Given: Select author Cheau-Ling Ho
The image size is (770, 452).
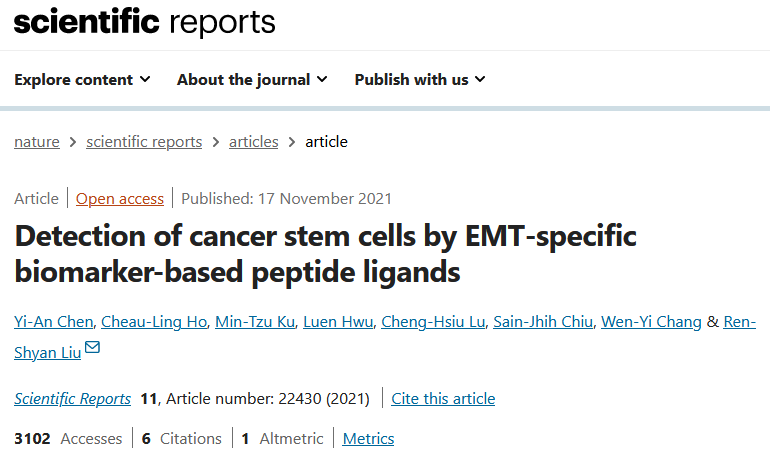Looking at the screenshot, I should click(154, 322).
